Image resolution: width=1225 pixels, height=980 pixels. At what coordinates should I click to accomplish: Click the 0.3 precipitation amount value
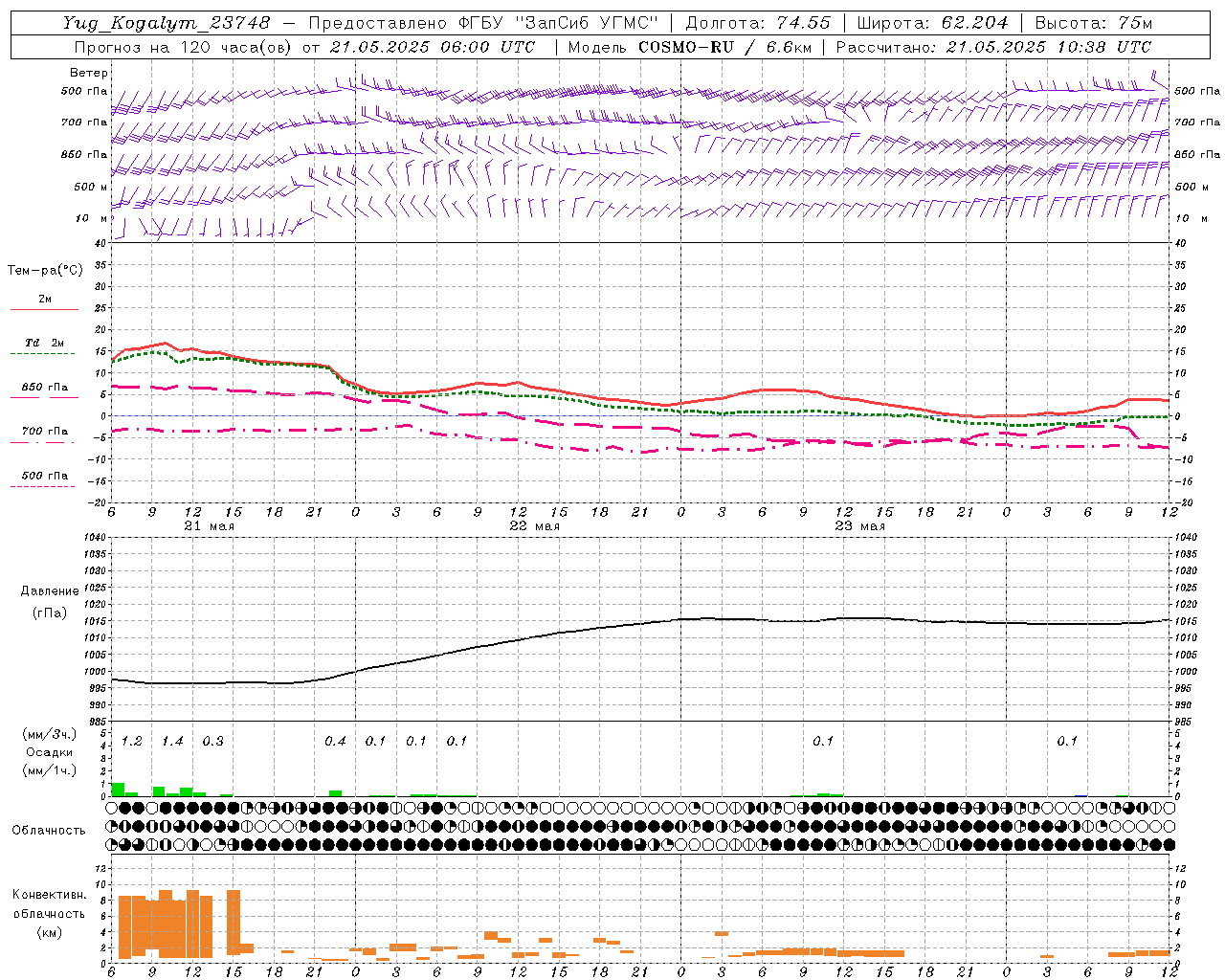pos(213,742)
